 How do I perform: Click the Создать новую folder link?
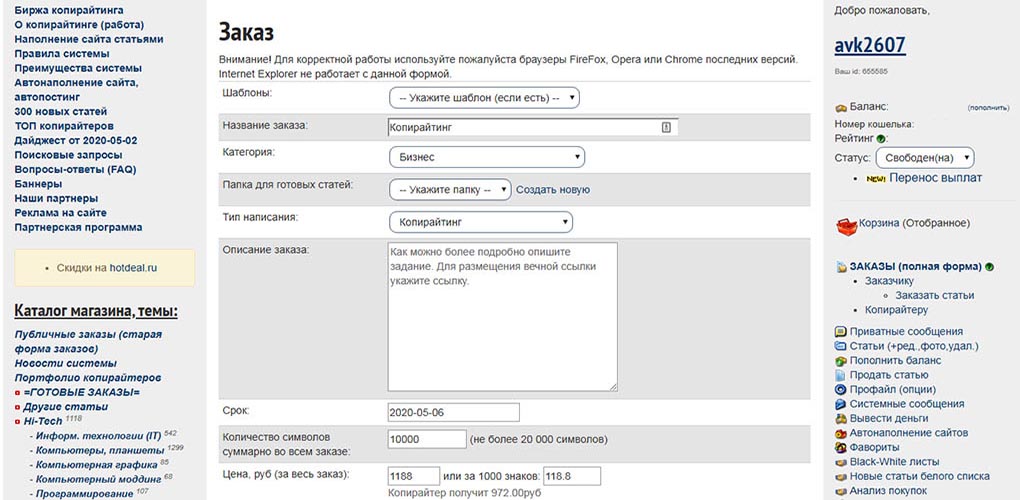pyautogui.click(x=553, y=190)
